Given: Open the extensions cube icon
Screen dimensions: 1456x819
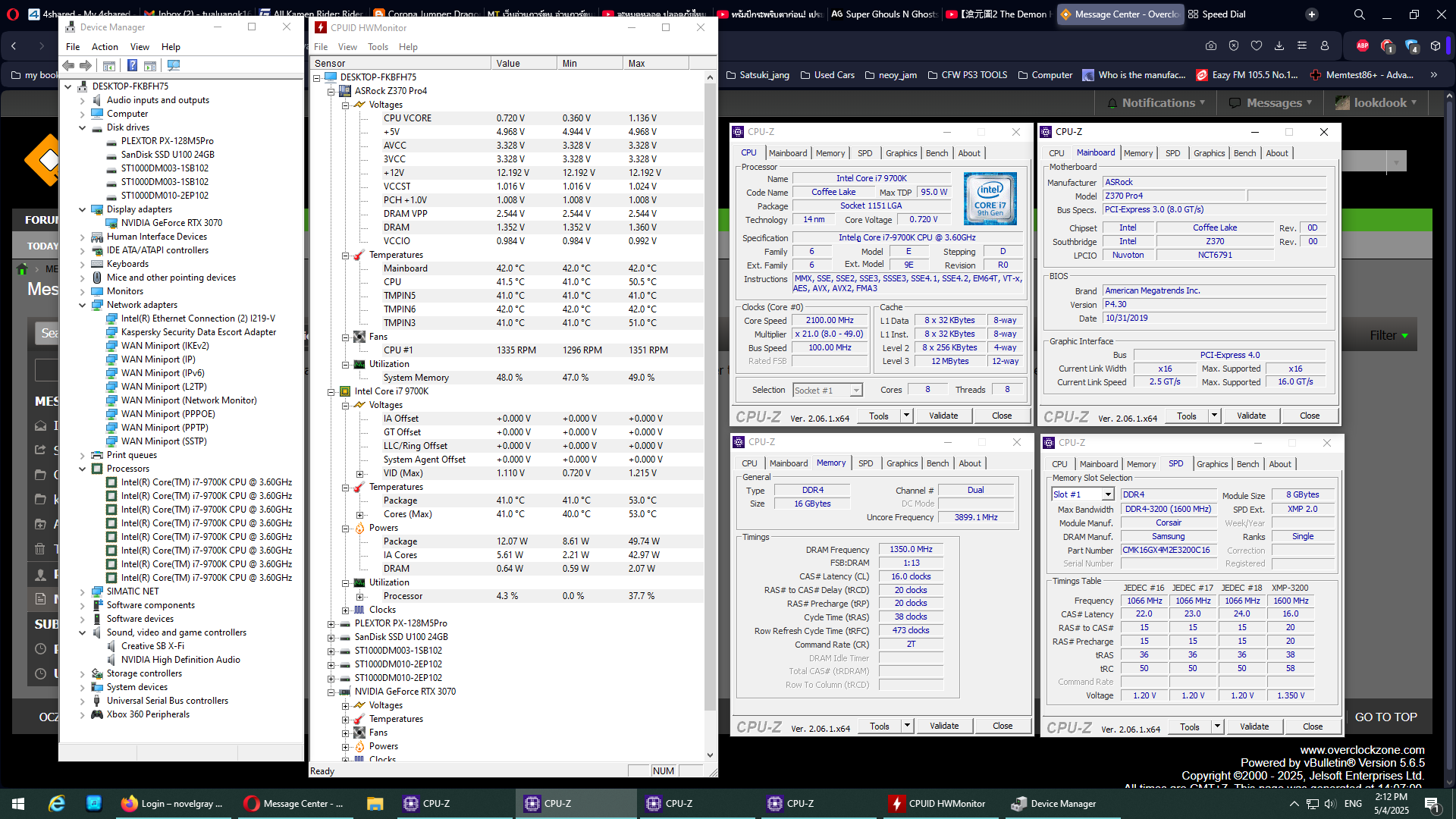Looking at the screenshot, I should [1436, 46].
